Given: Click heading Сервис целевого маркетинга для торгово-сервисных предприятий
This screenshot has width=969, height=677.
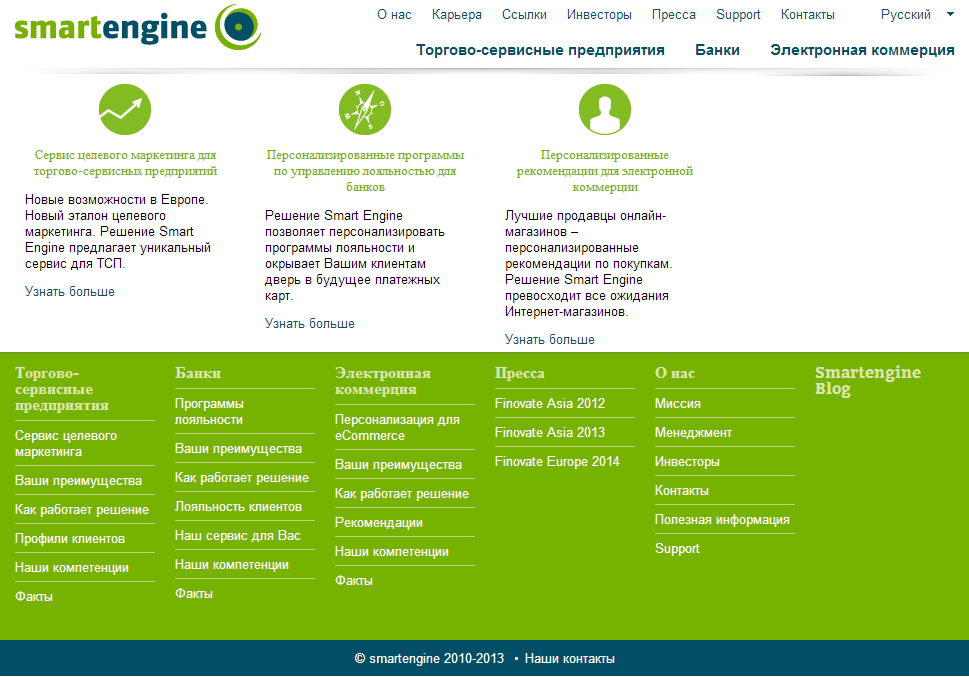Looking at the screenshot, I should pyautogui.click(x=125, y=163).
